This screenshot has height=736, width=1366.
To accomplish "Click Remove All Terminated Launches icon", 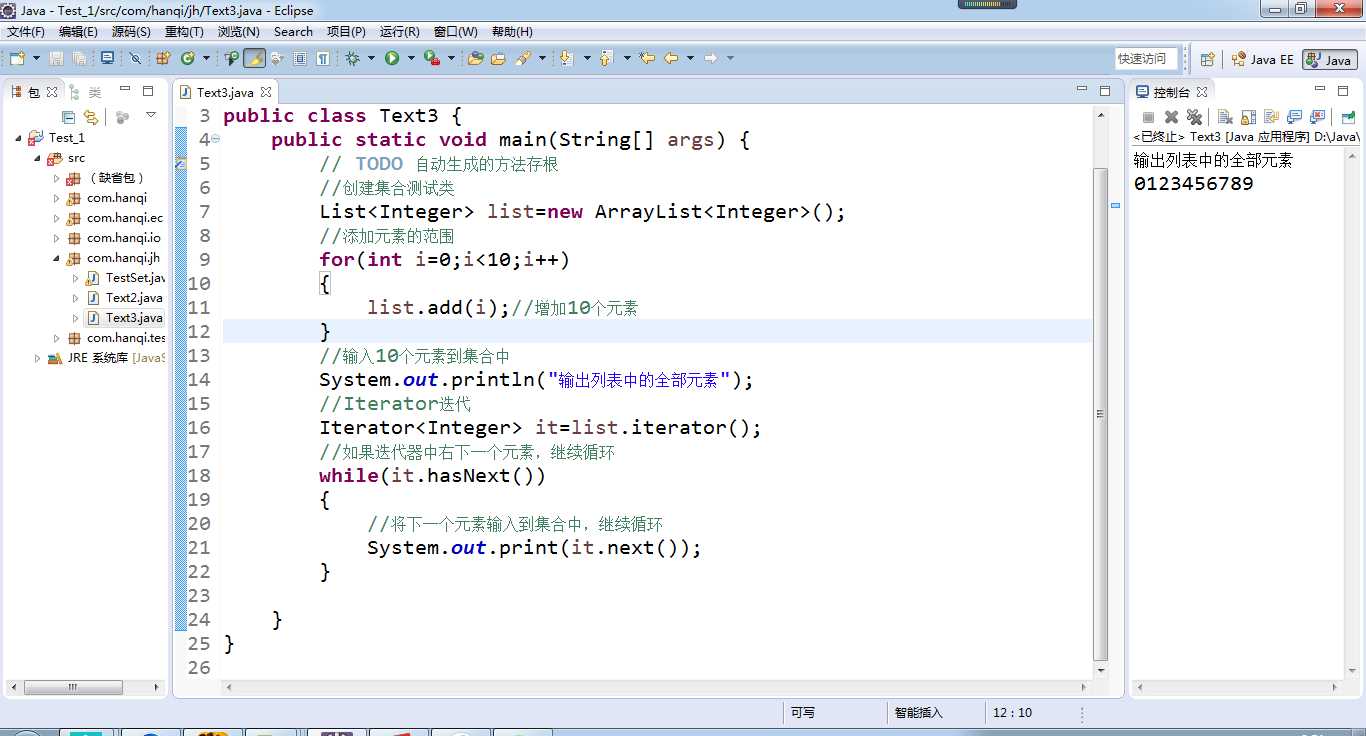I will pyautogui.click(x=1193, y=117).
